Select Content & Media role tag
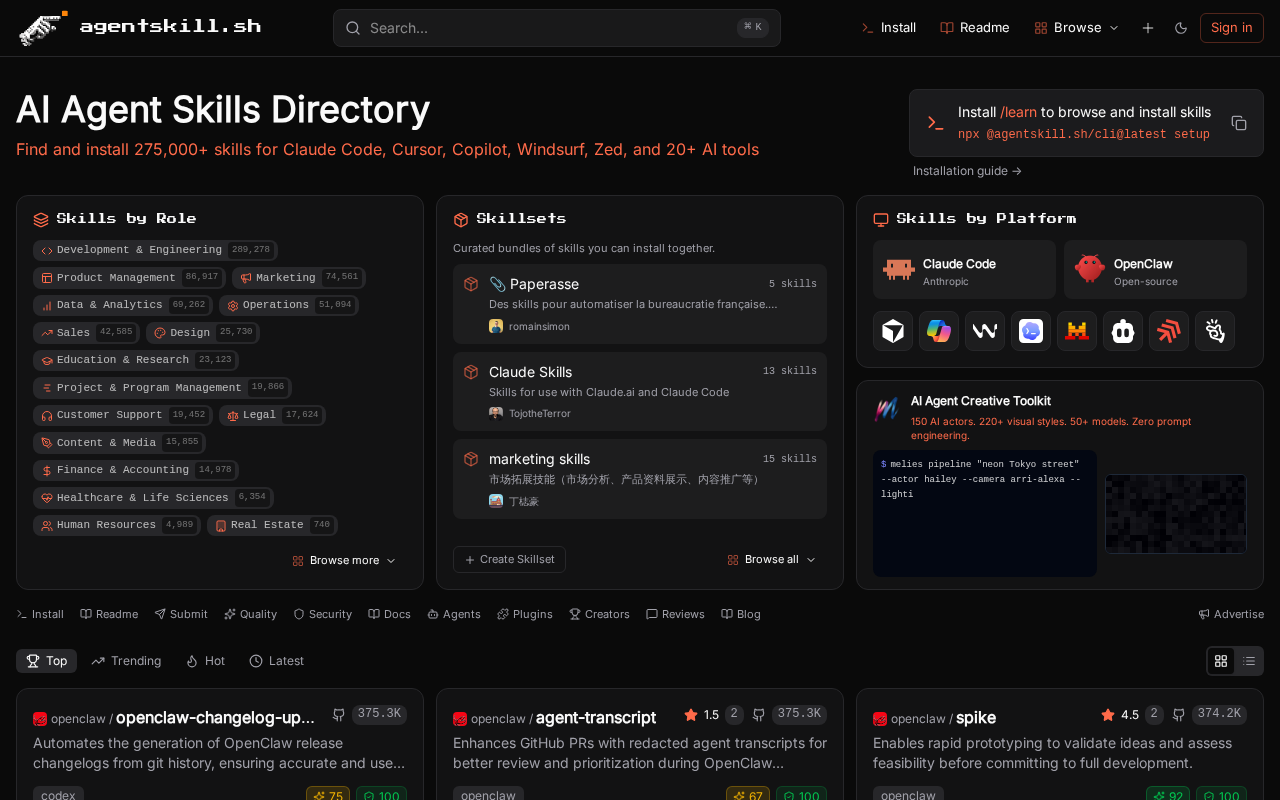This screenshot has width=1280, height=800. (119, 442)
